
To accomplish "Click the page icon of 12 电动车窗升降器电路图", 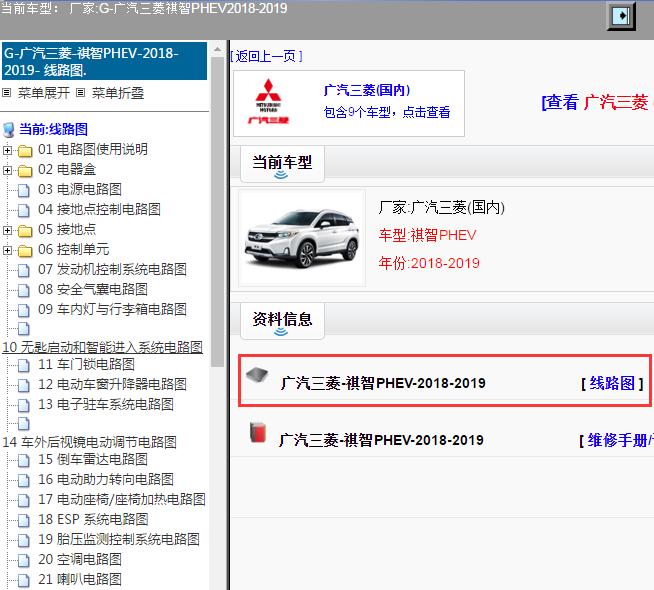I will coord(24,385).
